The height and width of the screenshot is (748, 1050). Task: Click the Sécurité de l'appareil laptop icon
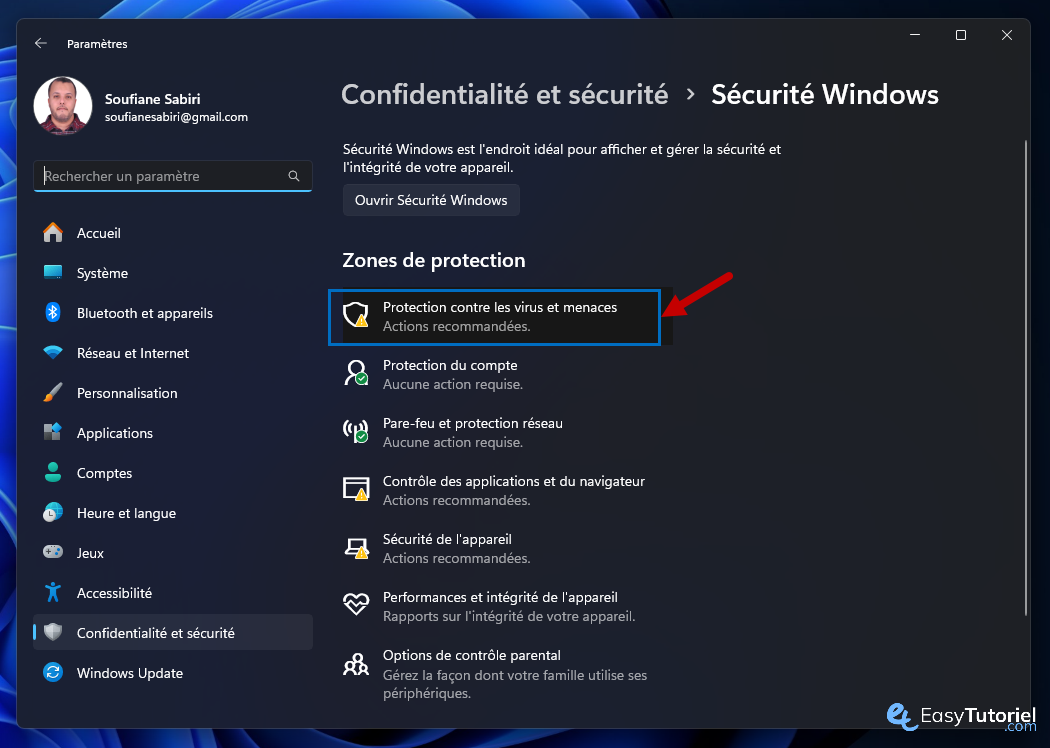[x=356, y=547]
